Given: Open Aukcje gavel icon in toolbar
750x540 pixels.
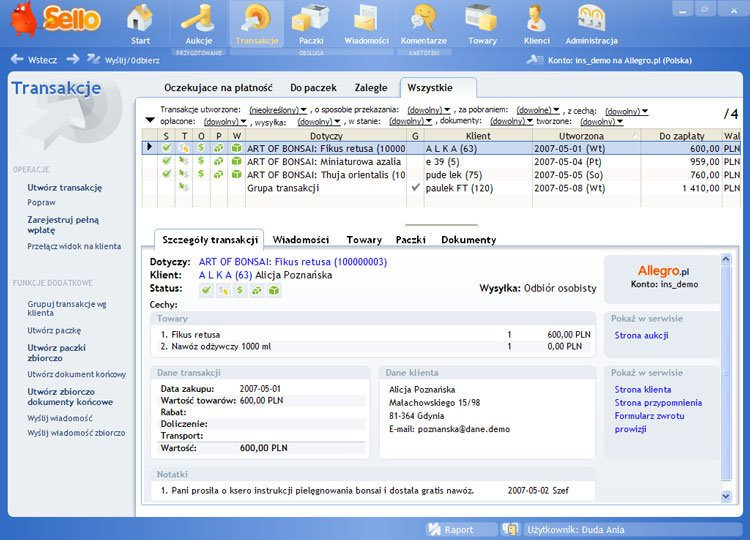Looking at the screenshot, I should [x=198, y=20].
